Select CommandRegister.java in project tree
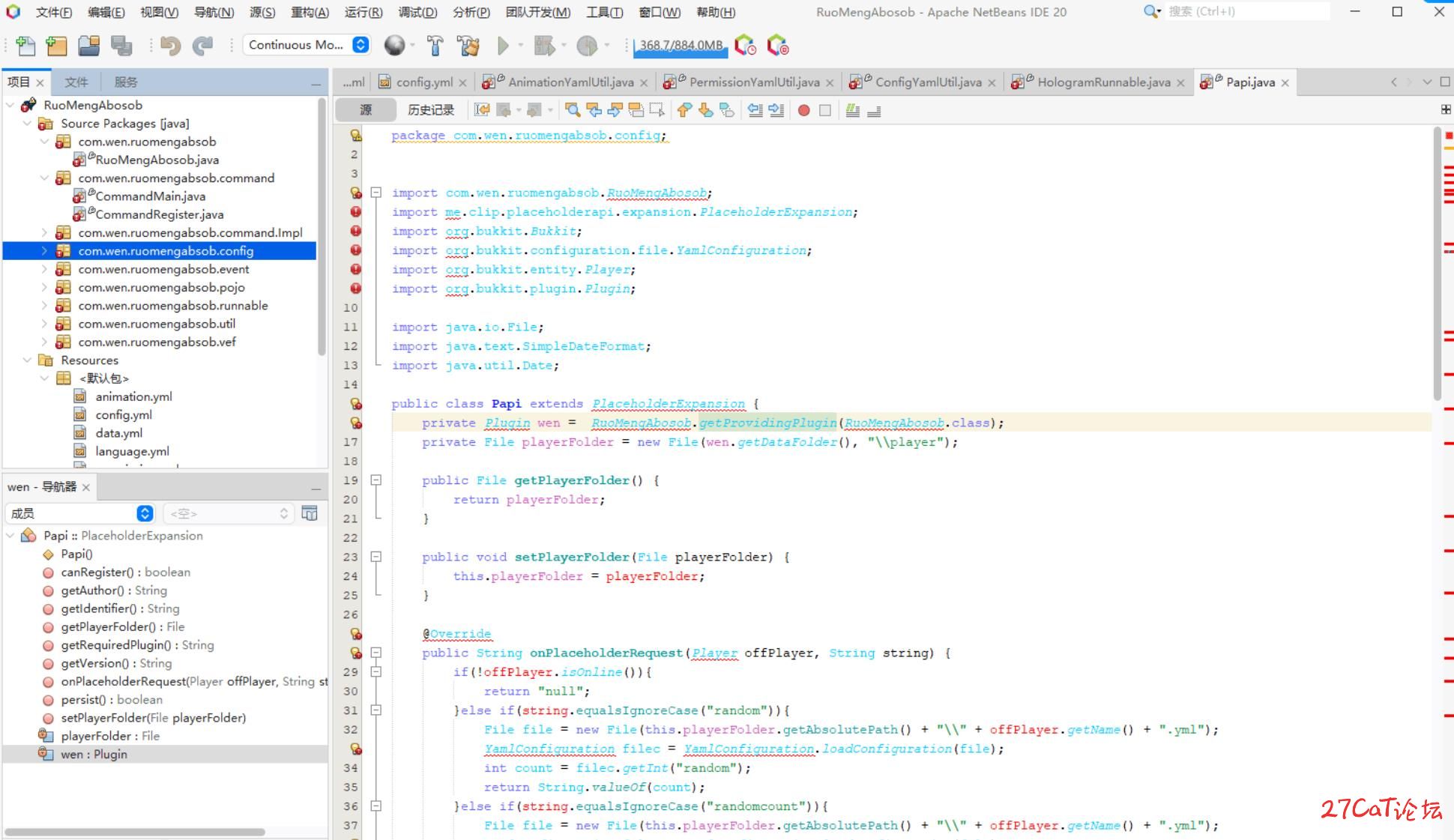This screenshot has height=840, width=1454. pos(159,214)
